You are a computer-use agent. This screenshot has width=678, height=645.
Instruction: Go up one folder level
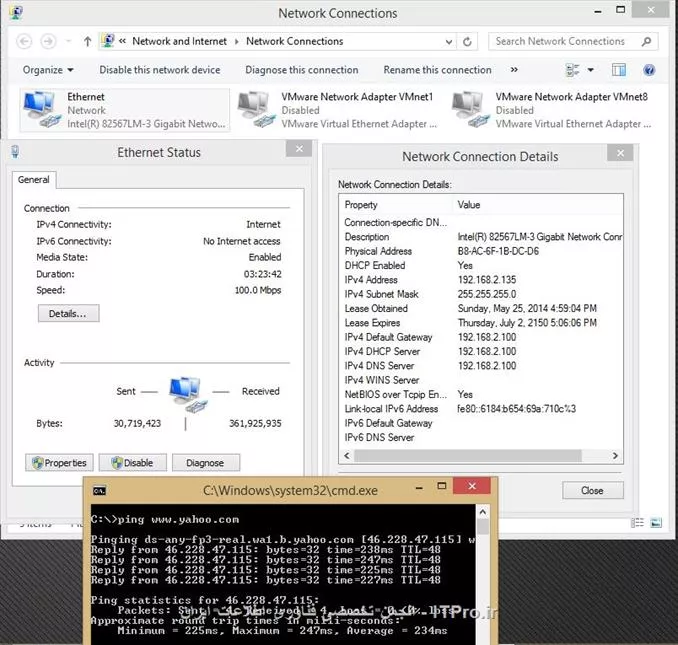(x=87, y=42)
